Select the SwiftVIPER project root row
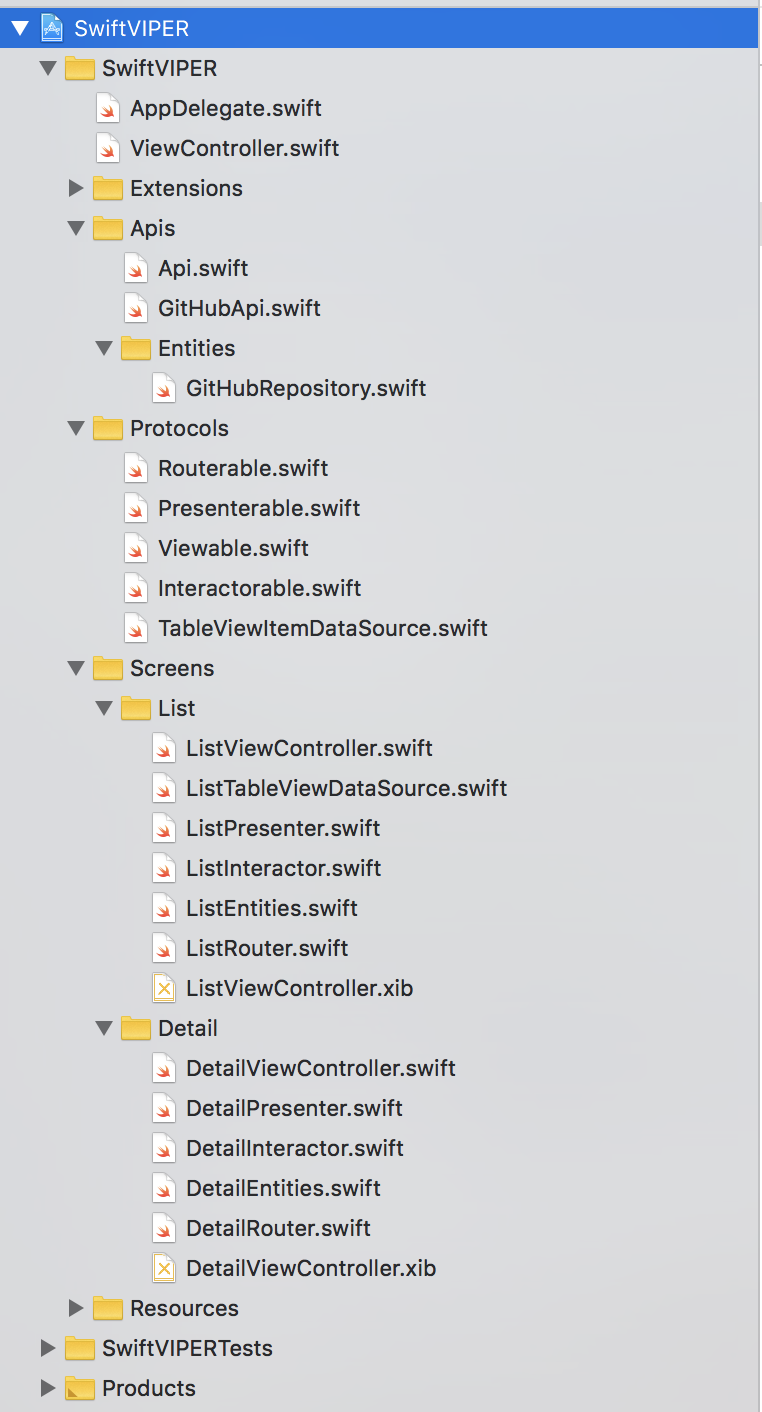The height and width of the screenshot is (1412, 762). click(x=379, y=28)
